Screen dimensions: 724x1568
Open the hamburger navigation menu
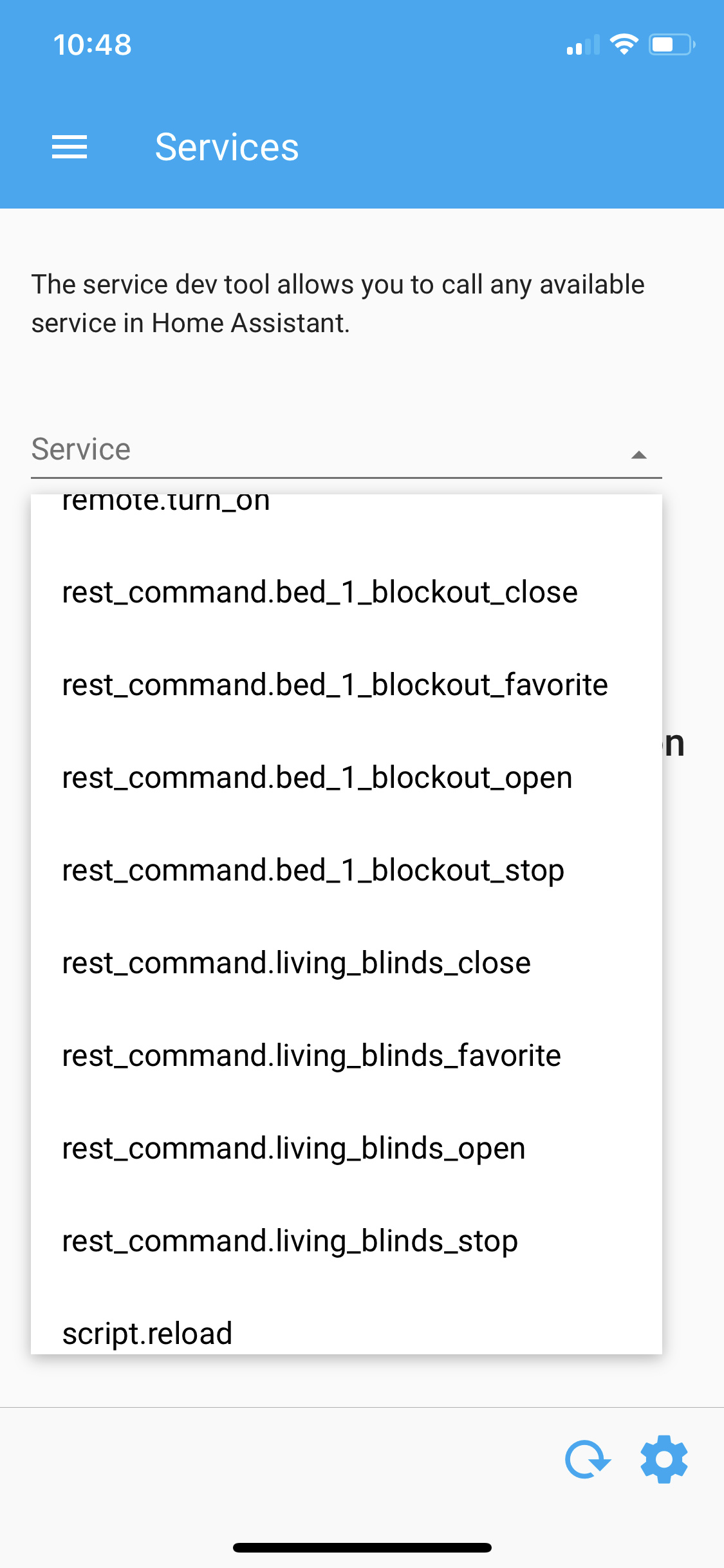[70, 147]
